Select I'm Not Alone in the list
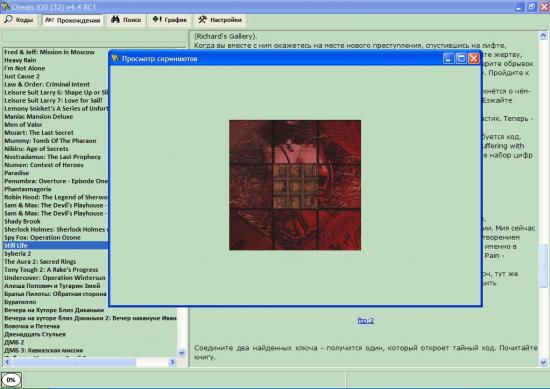 pos(25,68)
